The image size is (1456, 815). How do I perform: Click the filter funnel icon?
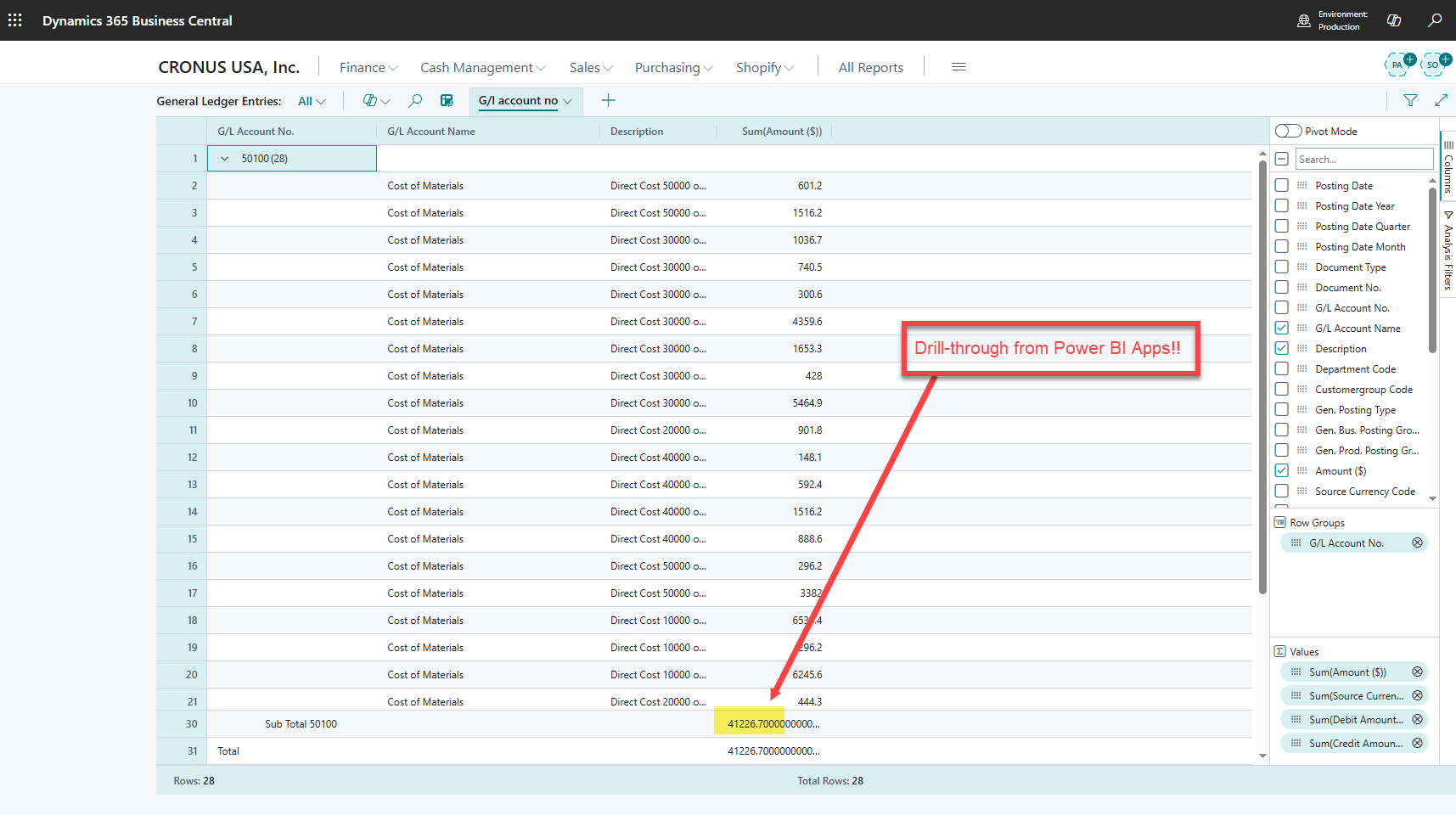(x=1410, y=101)
